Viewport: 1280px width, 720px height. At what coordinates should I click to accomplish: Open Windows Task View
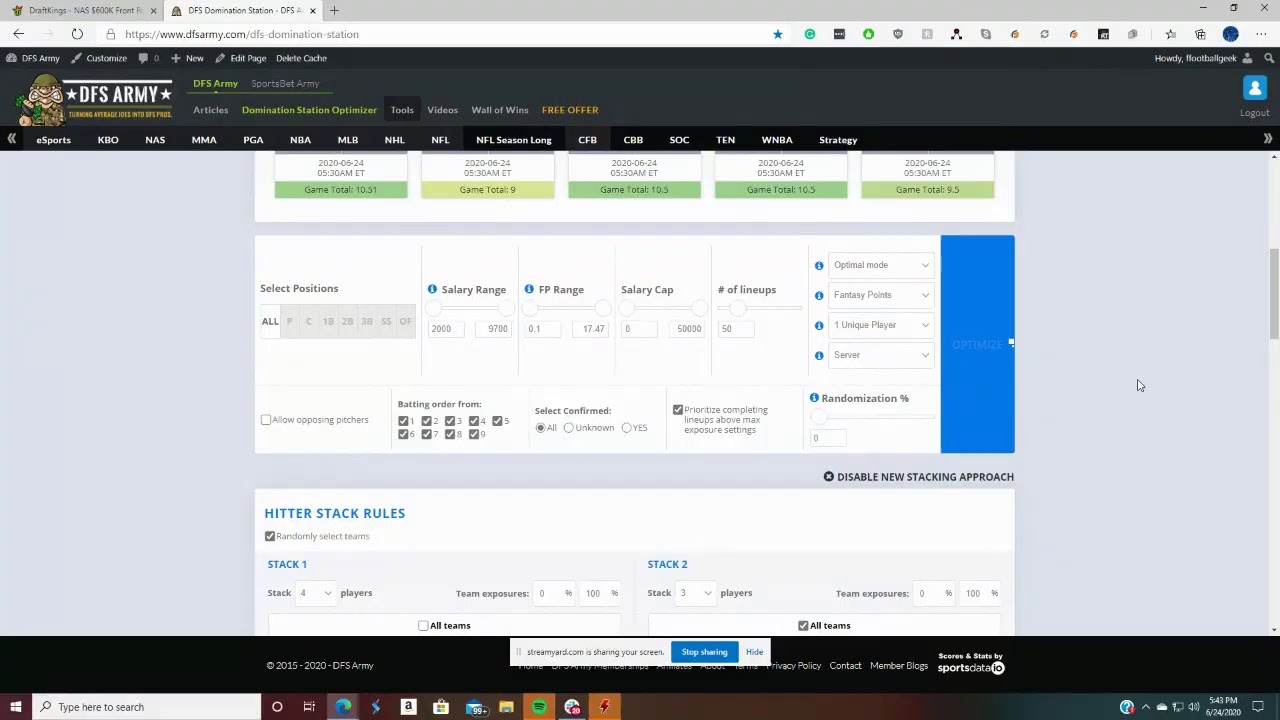[309, 707]
